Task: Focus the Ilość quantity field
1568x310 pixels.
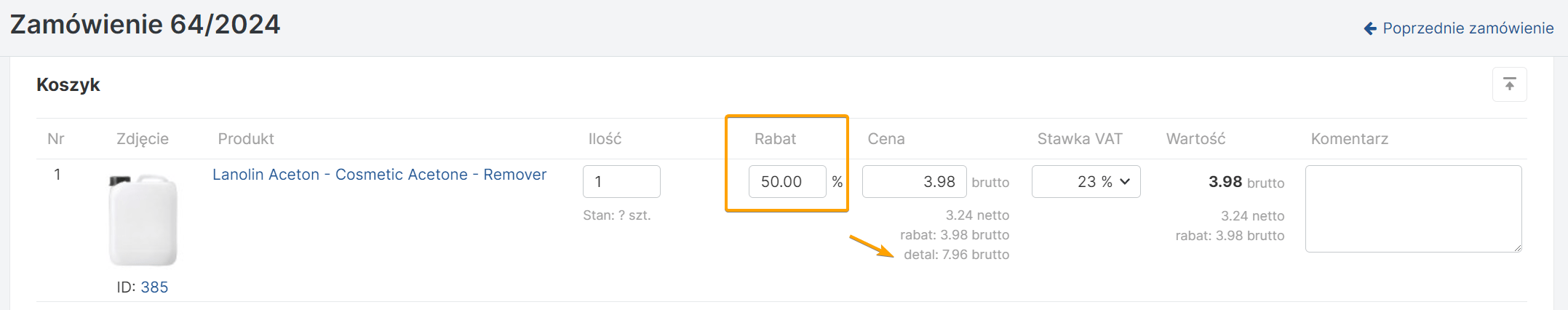Action: [x=621, y=182]
